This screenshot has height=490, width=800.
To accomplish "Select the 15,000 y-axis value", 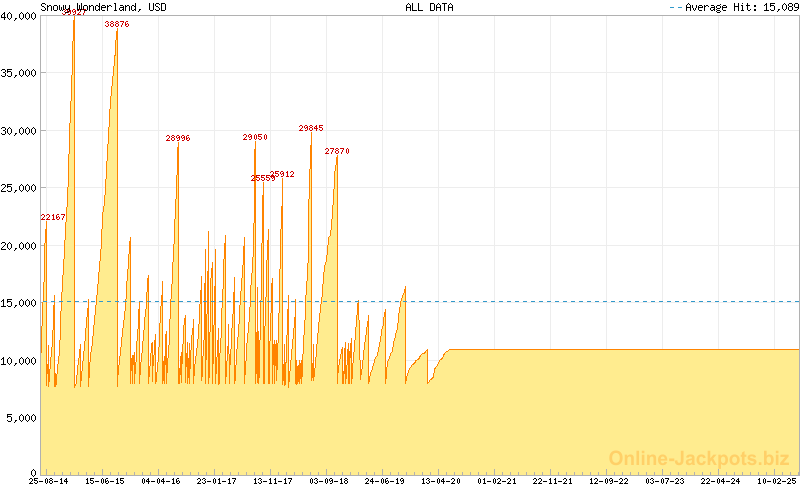I will point(19,302).
